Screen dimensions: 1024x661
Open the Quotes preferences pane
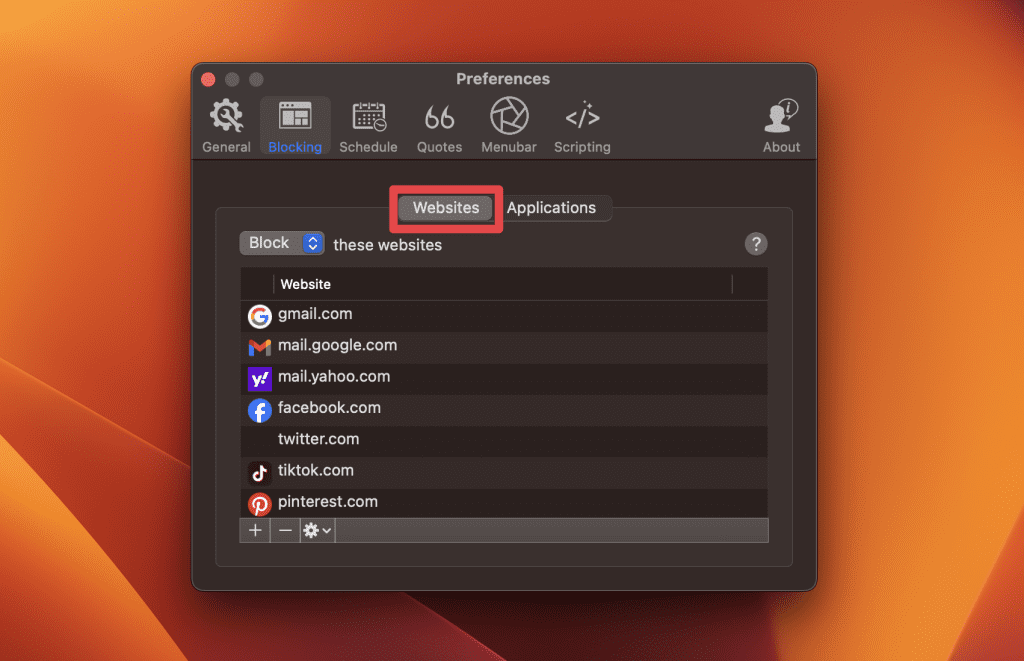(x=440, y=126)
